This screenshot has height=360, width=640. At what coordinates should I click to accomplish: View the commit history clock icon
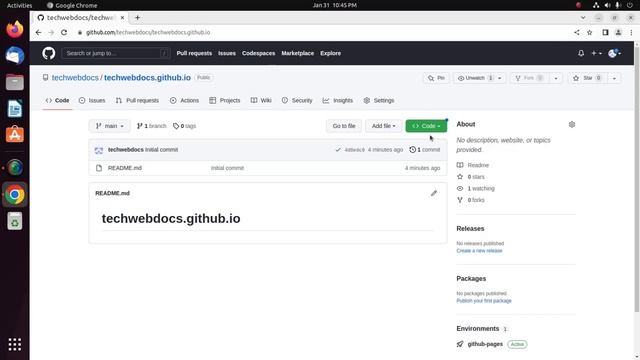413,150
